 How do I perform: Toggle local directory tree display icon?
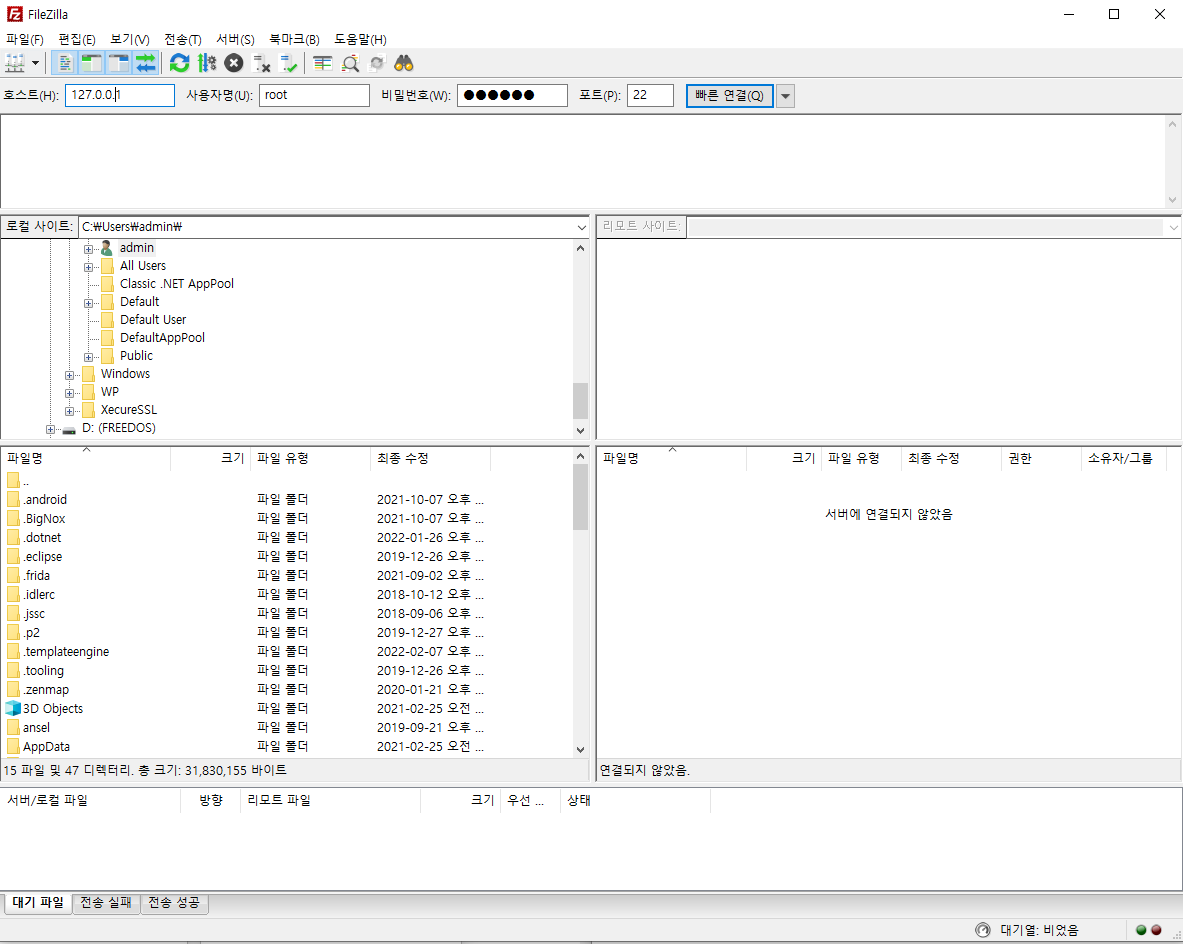click(91, 63)
